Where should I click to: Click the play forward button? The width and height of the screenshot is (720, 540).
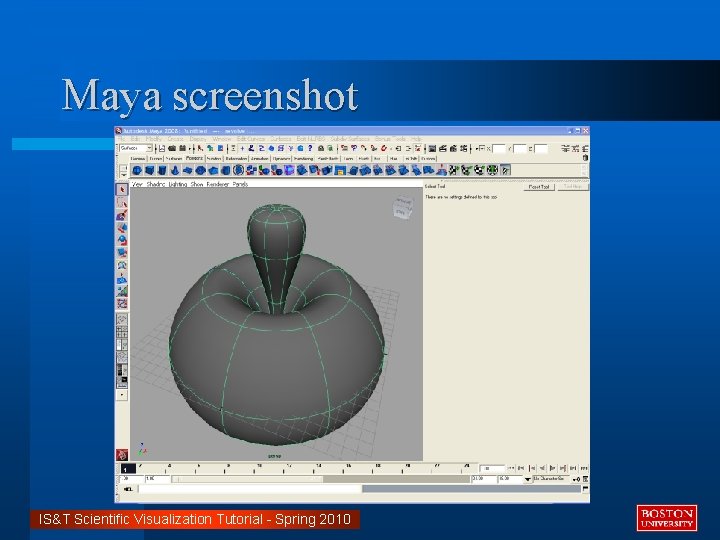(x=553, y=468)
